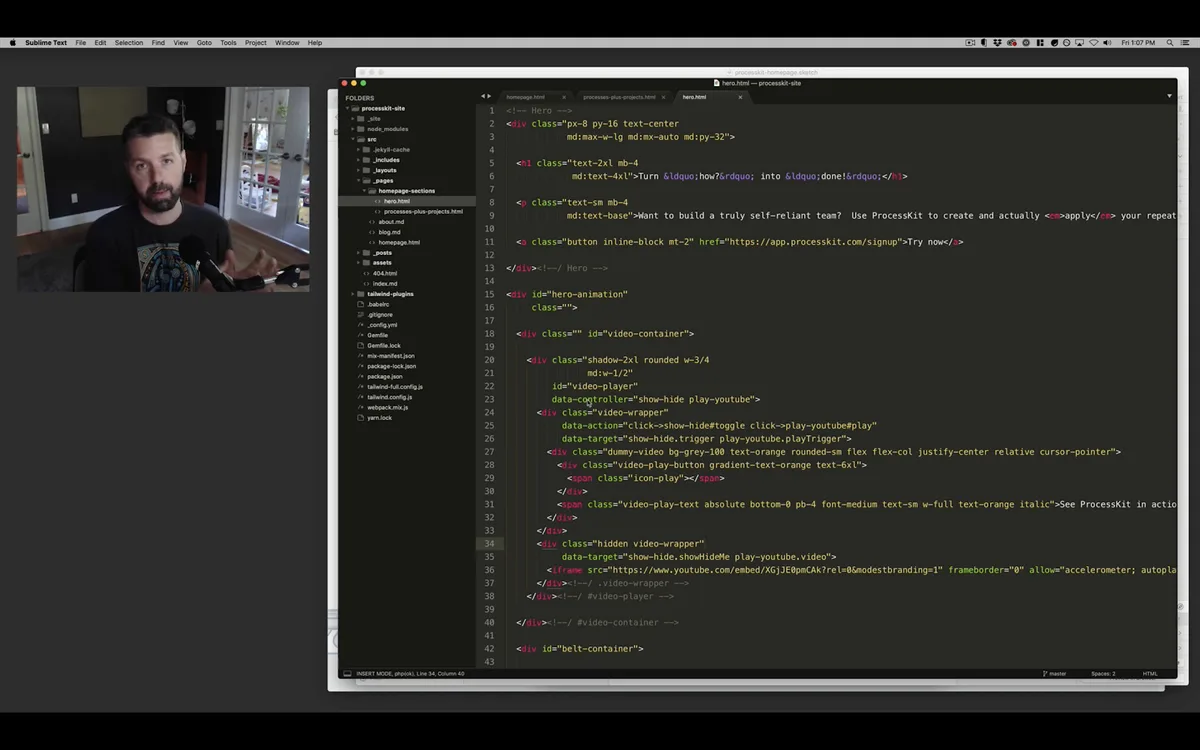Click the tab history left arrow
1200x750 pixels.
click(483, 97)
